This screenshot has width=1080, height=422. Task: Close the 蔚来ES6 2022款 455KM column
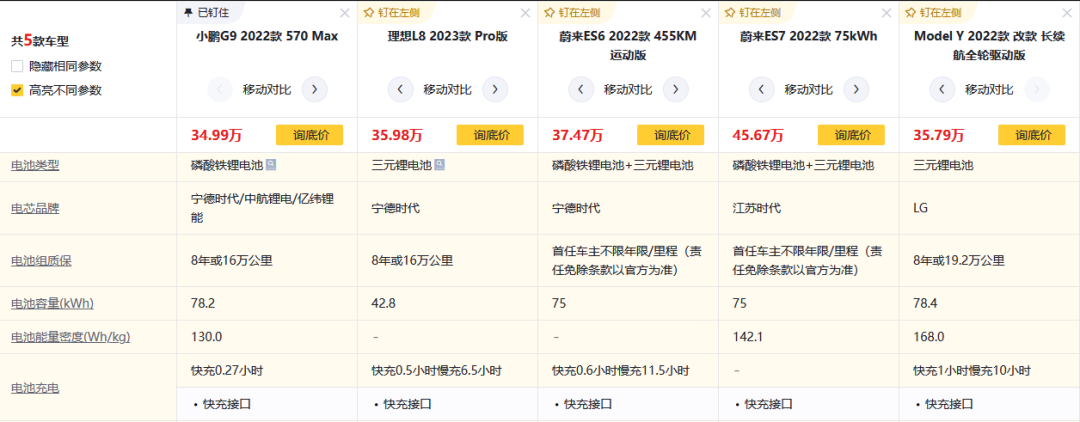click(705, 13)
